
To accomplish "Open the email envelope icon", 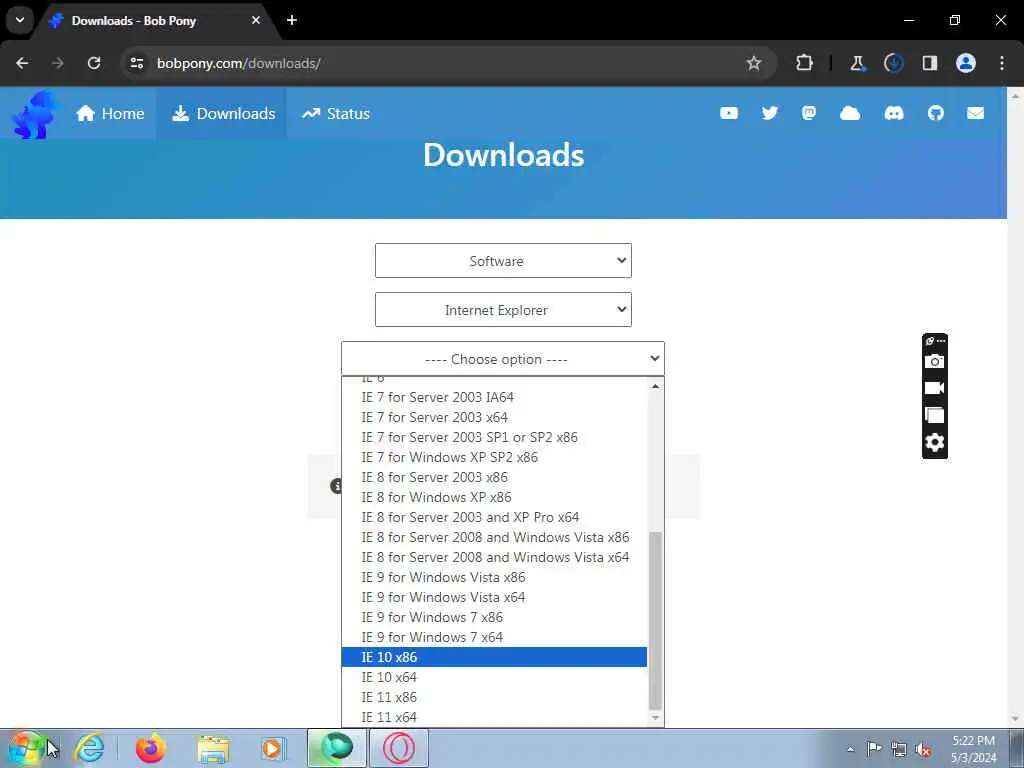I will [975, 114].
